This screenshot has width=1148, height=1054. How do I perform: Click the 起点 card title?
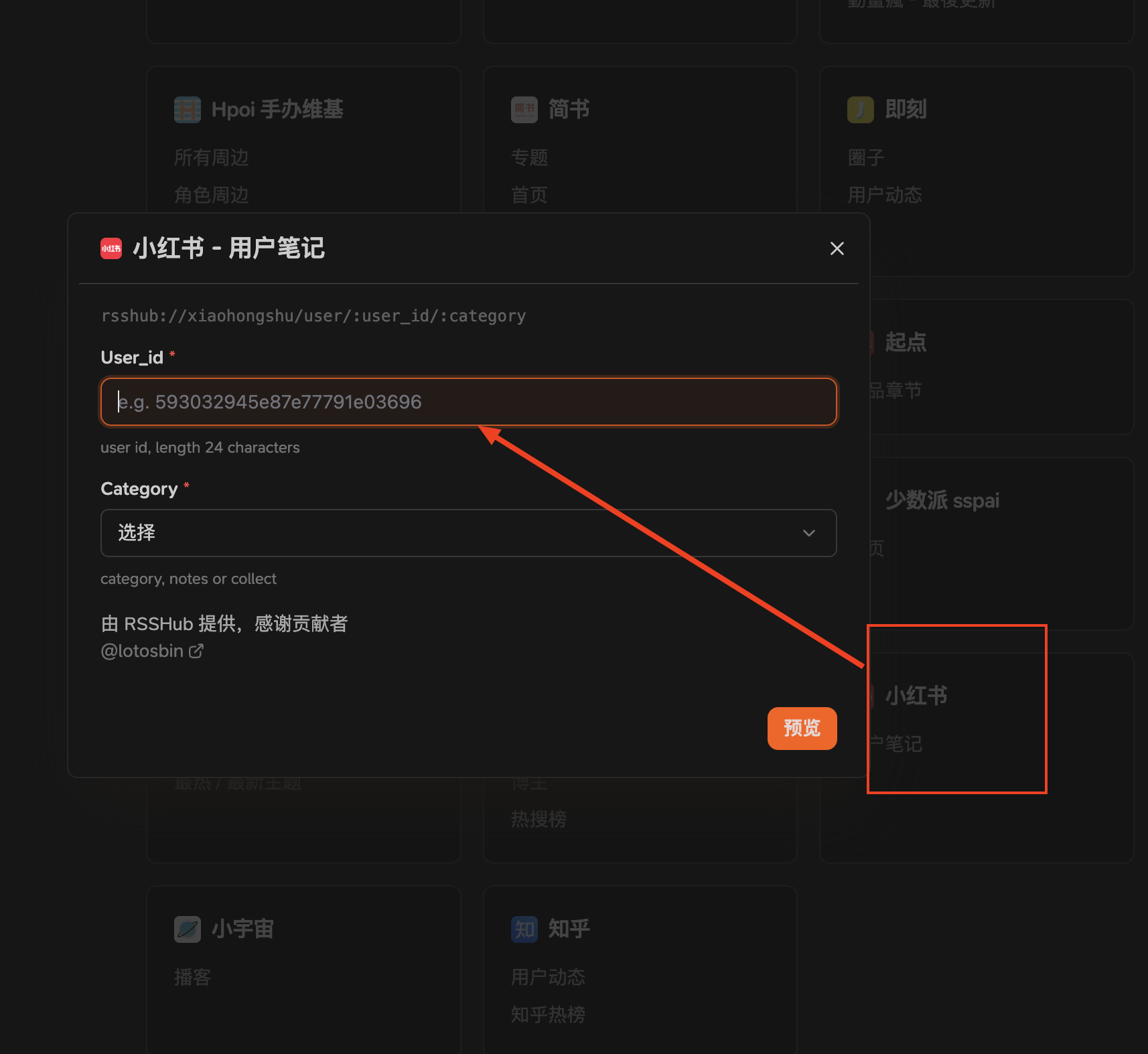[906, 342]
